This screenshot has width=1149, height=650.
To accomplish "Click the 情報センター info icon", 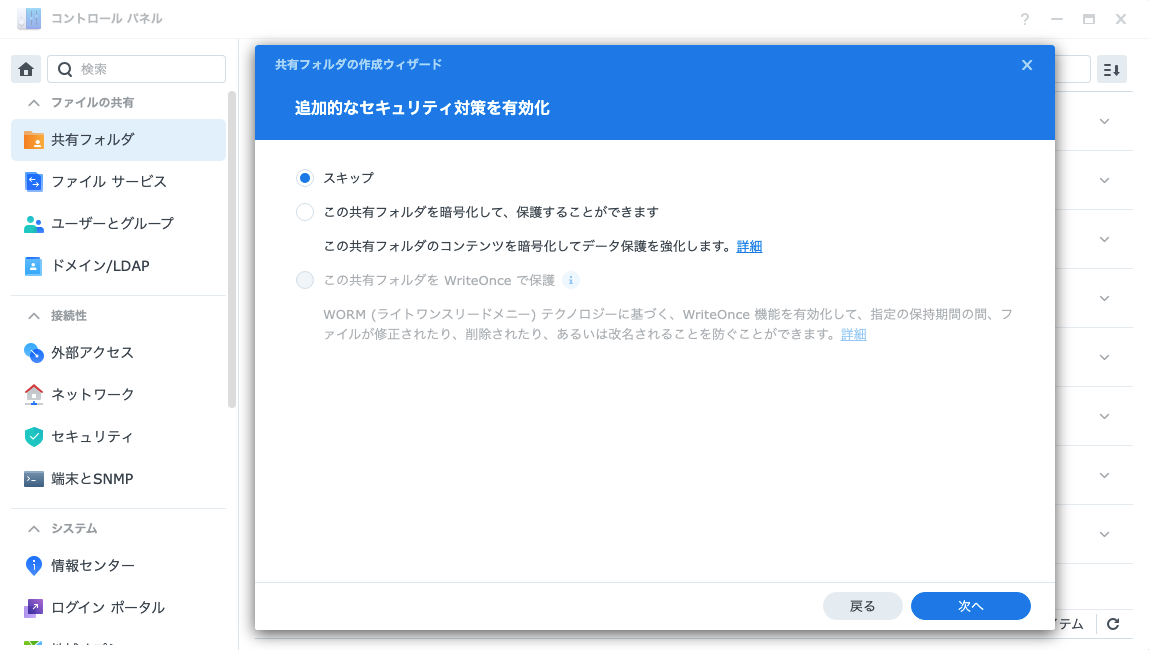I will click(33, 566).
